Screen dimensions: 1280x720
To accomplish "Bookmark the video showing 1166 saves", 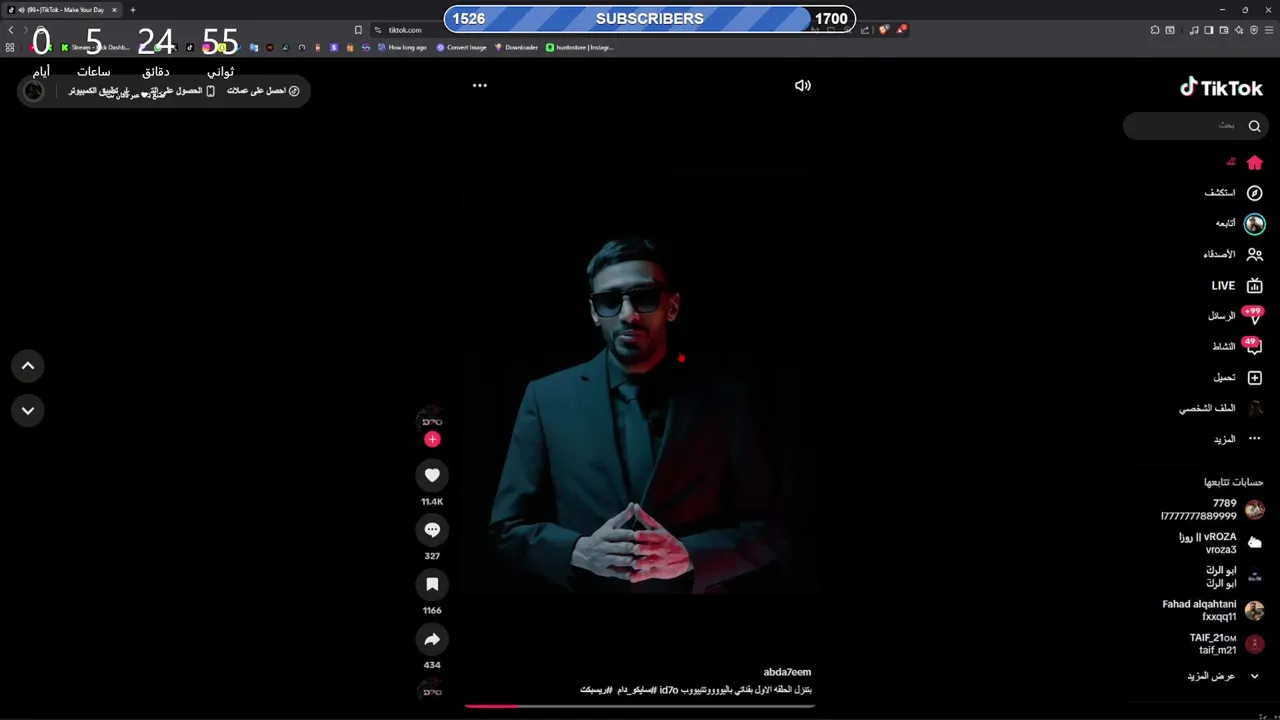I will (x=432, y=584).
